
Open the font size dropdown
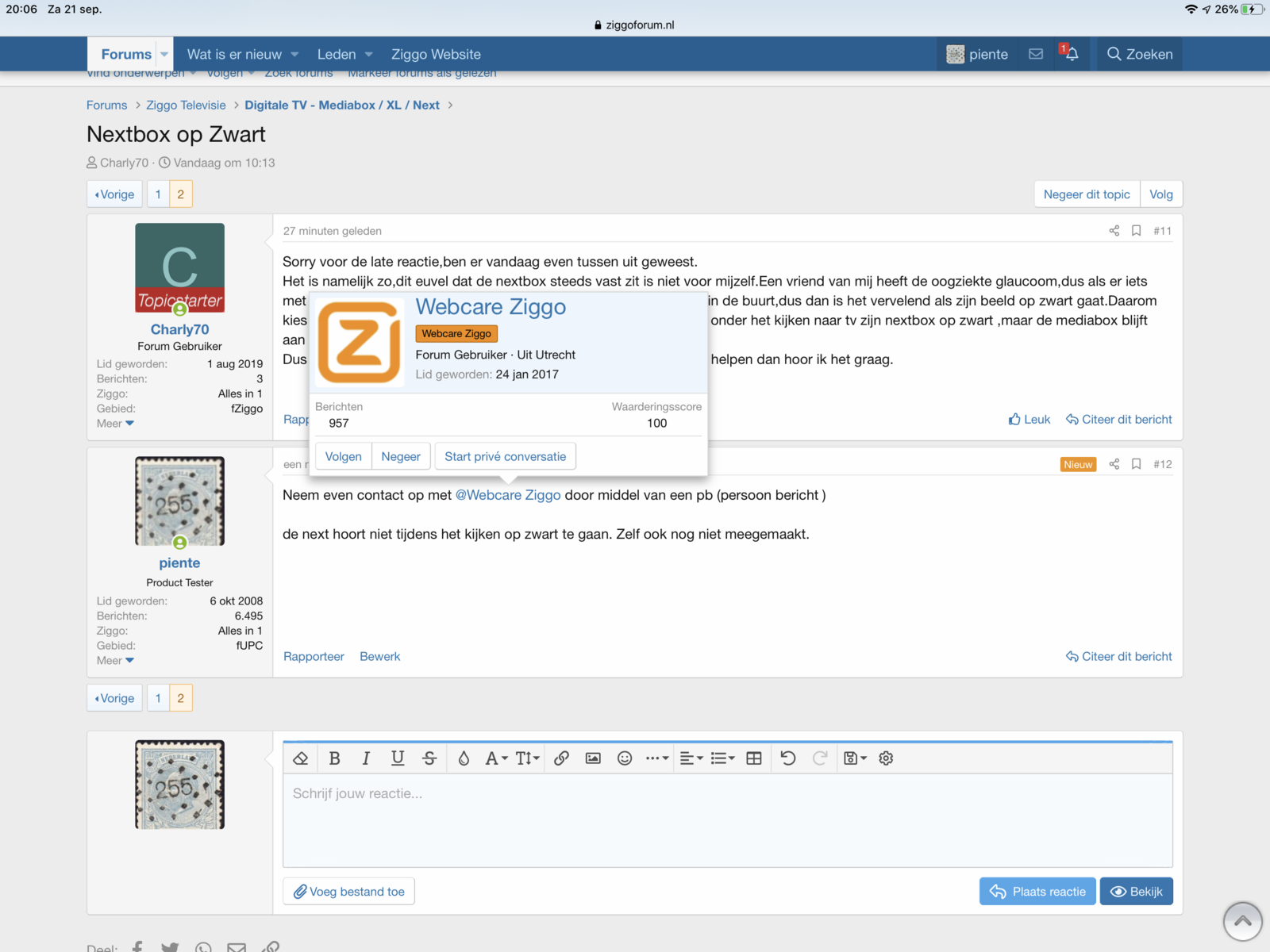click(x=528, y=758)
